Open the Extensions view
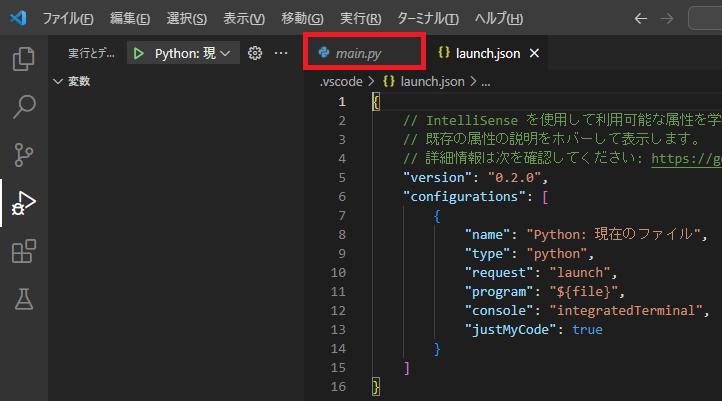 (x=23, y=251)
